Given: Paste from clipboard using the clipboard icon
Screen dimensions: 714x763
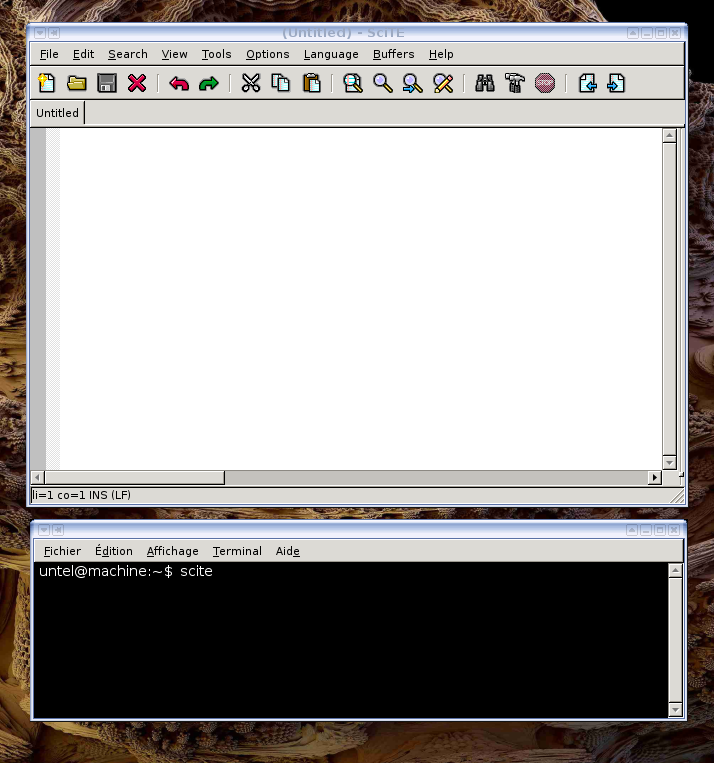Looking at the screenshot, I should [312, 84].
